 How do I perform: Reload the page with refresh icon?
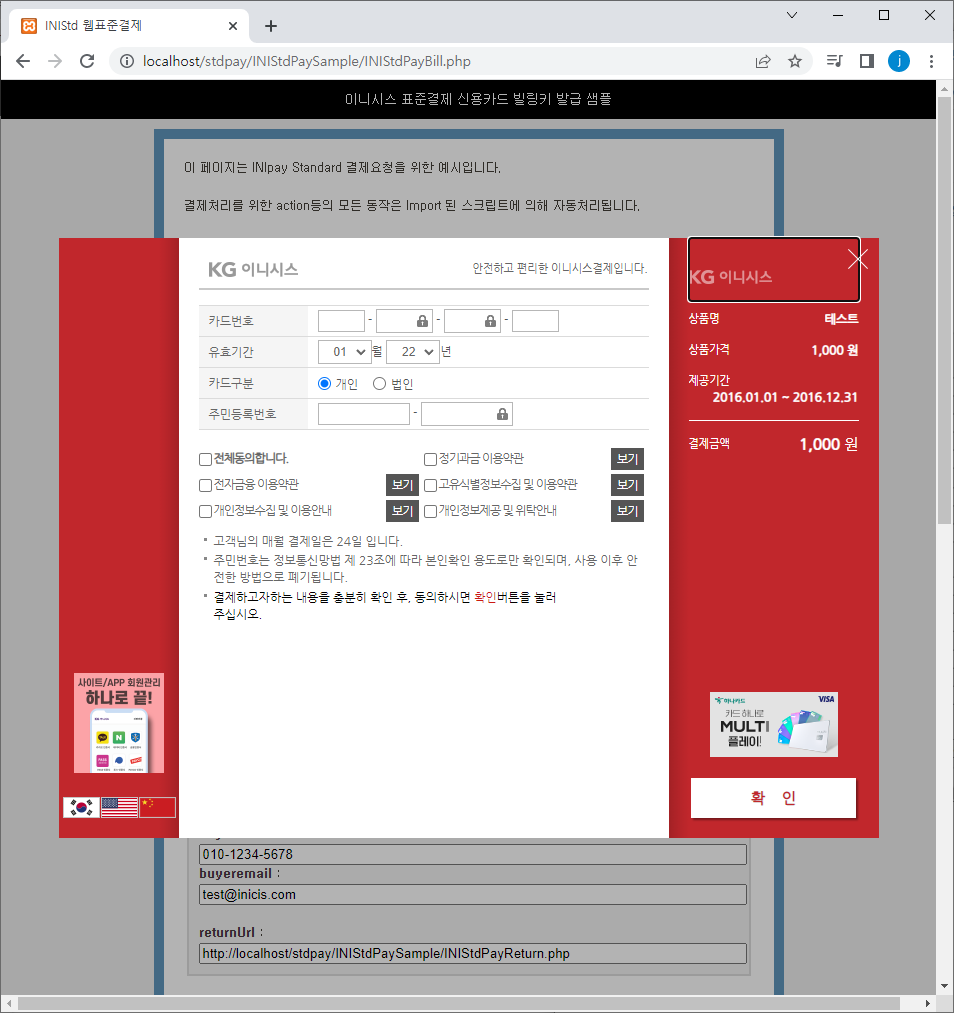(x=87, y=61)
